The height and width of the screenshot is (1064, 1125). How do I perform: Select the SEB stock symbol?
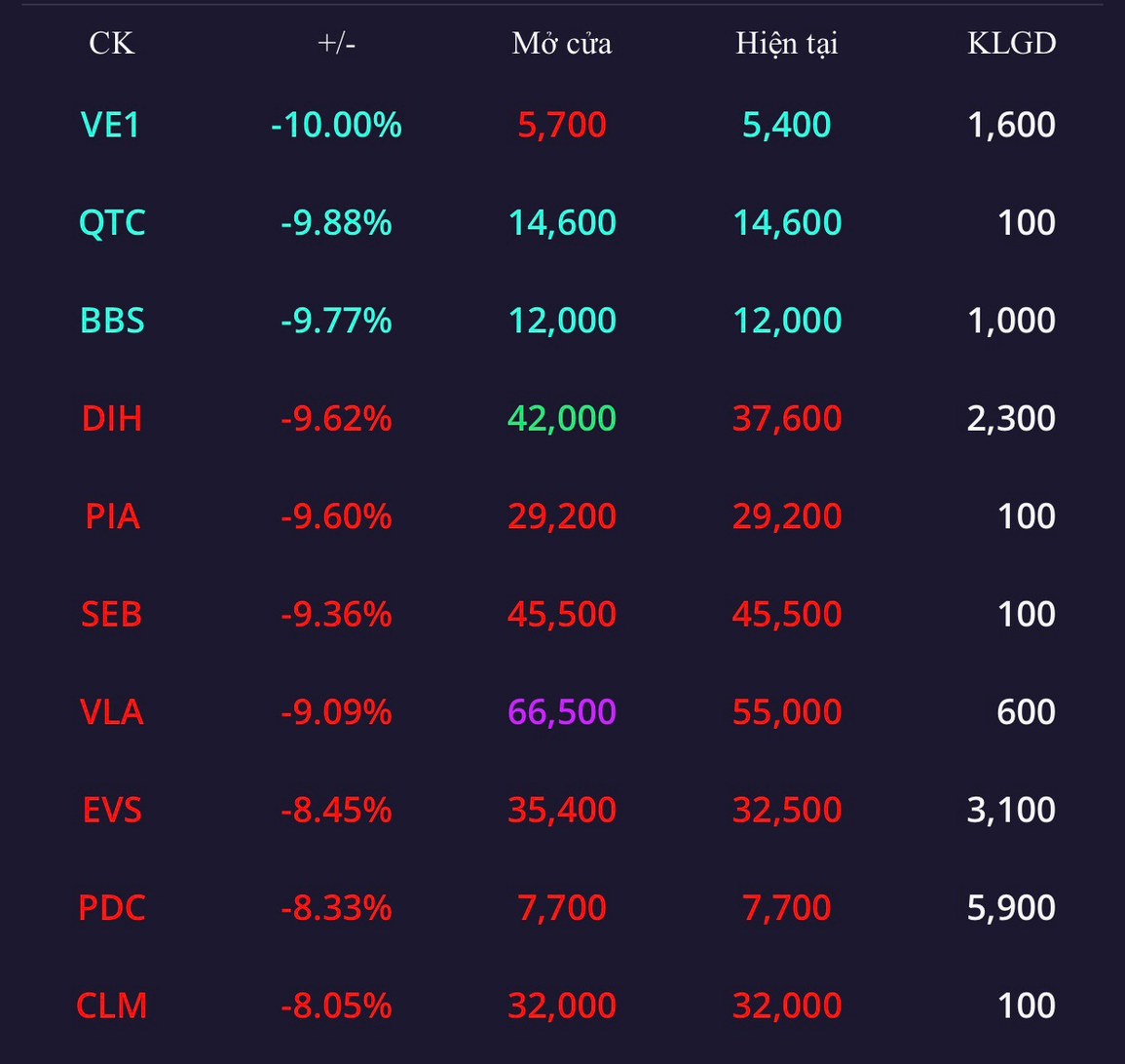(112, 614)
